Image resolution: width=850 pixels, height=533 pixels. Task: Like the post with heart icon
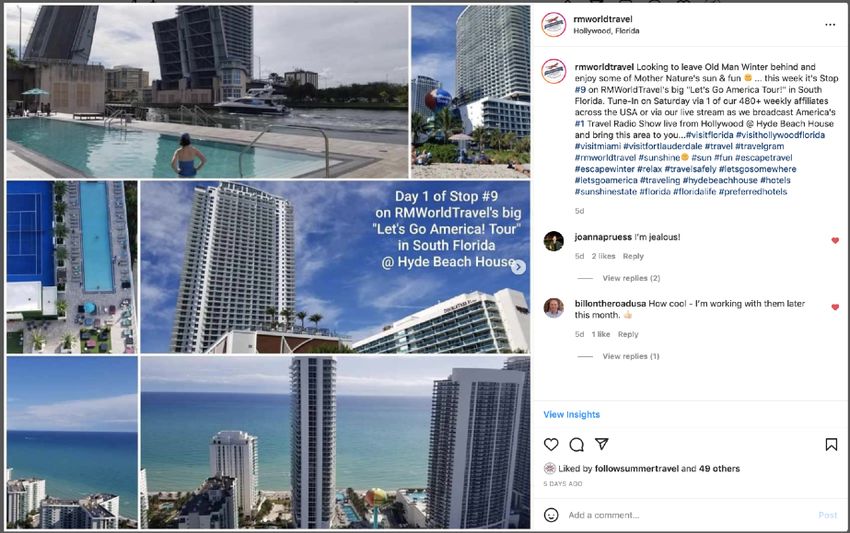[551, 445]
